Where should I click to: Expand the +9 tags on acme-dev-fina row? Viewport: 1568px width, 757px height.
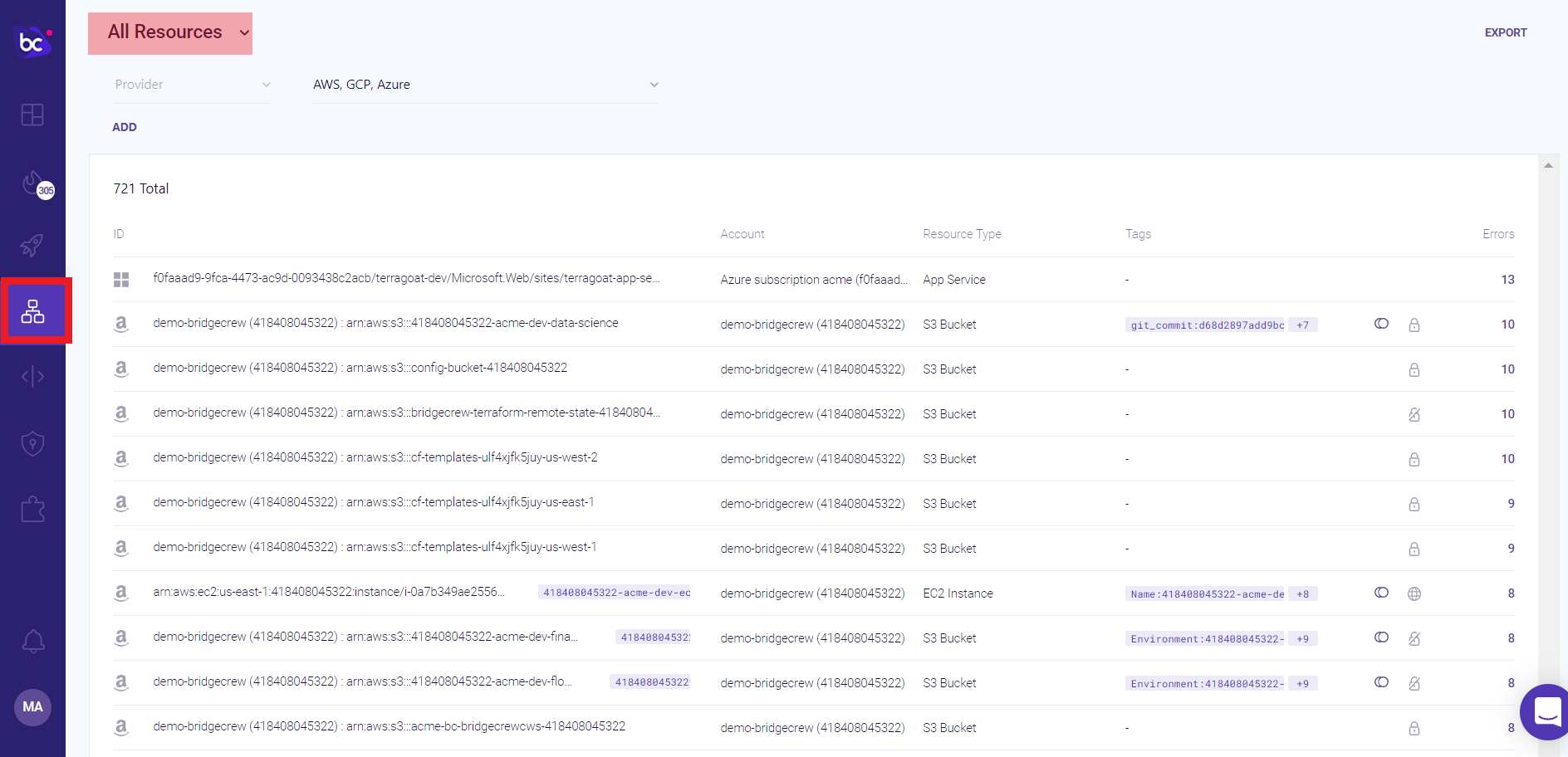[1303, 639]
